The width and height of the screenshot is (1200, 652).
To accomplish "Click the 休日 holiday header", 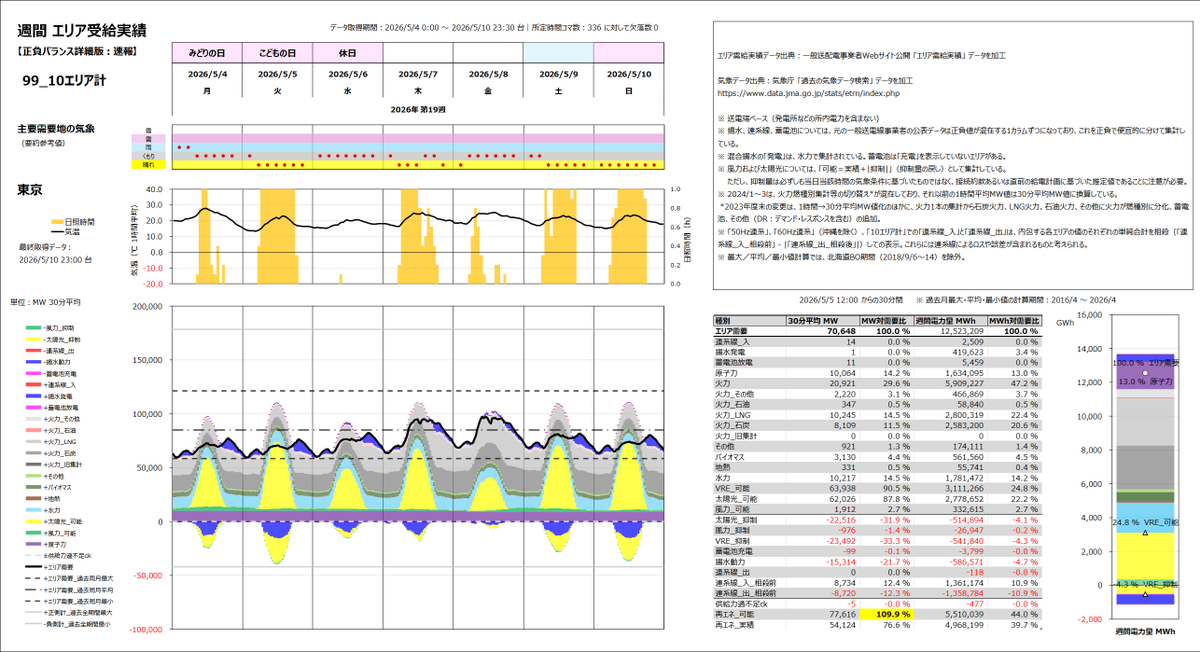I will (347, 52).
